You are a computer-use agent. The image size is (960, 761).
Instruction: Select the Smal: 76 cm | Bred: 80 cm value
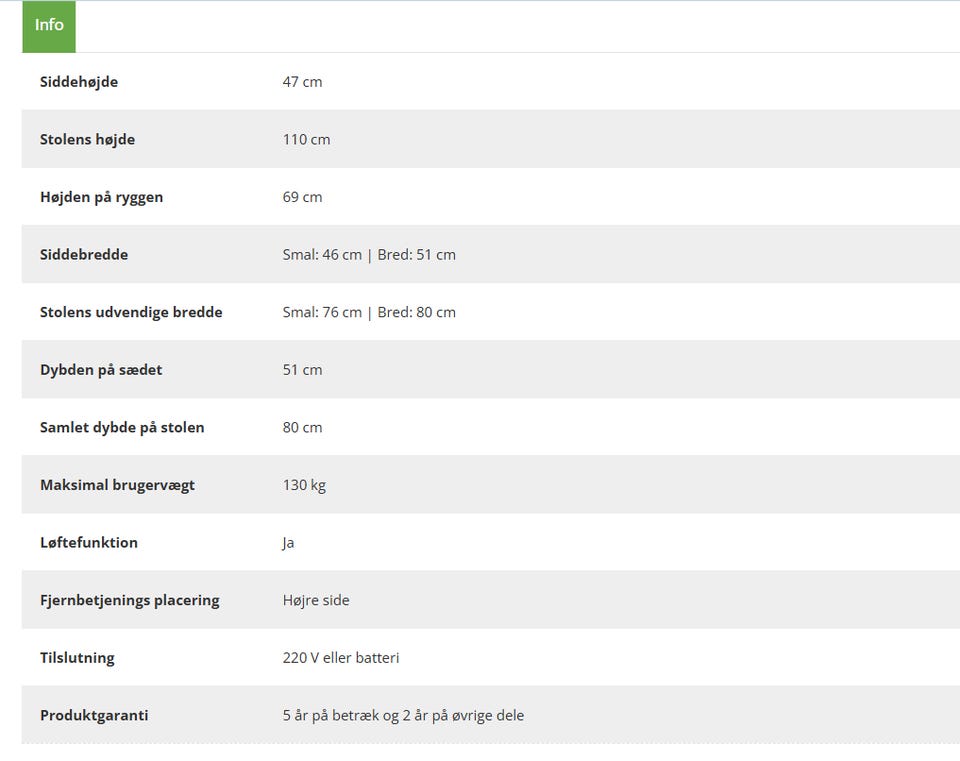pyautogui.click(x=369, y=312)
